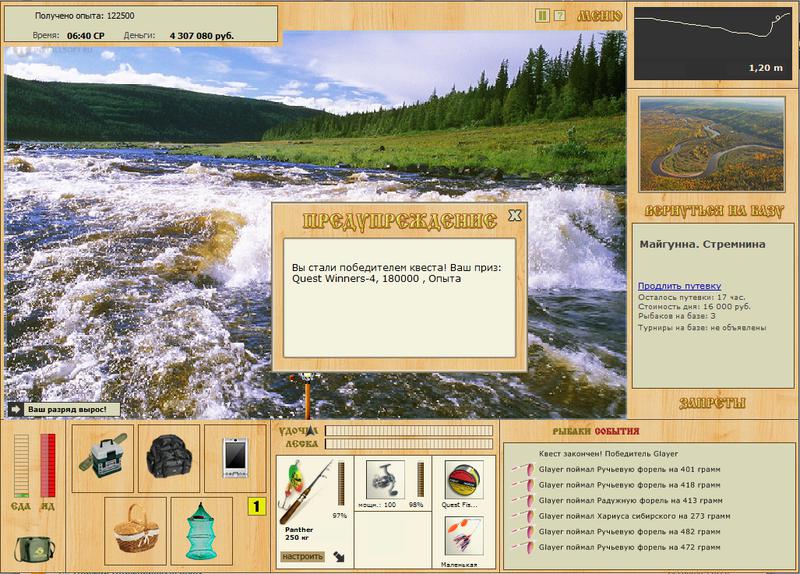Click event Радужную форель на 413 грамм
The height and width of the screenshot is (574, 800).
pyautogui.click(x=631, y=501)
